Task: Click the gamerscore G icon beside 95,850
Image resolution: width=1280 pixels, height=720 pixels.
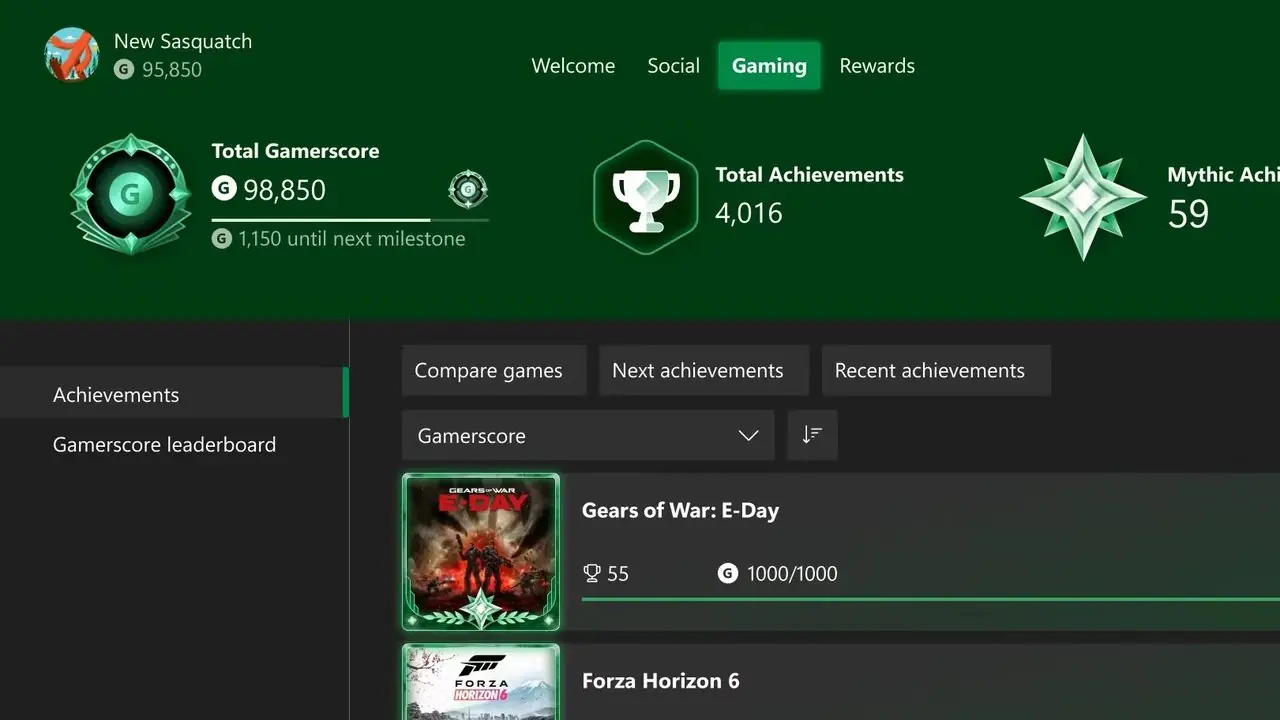Action: [x=124, y=69]
